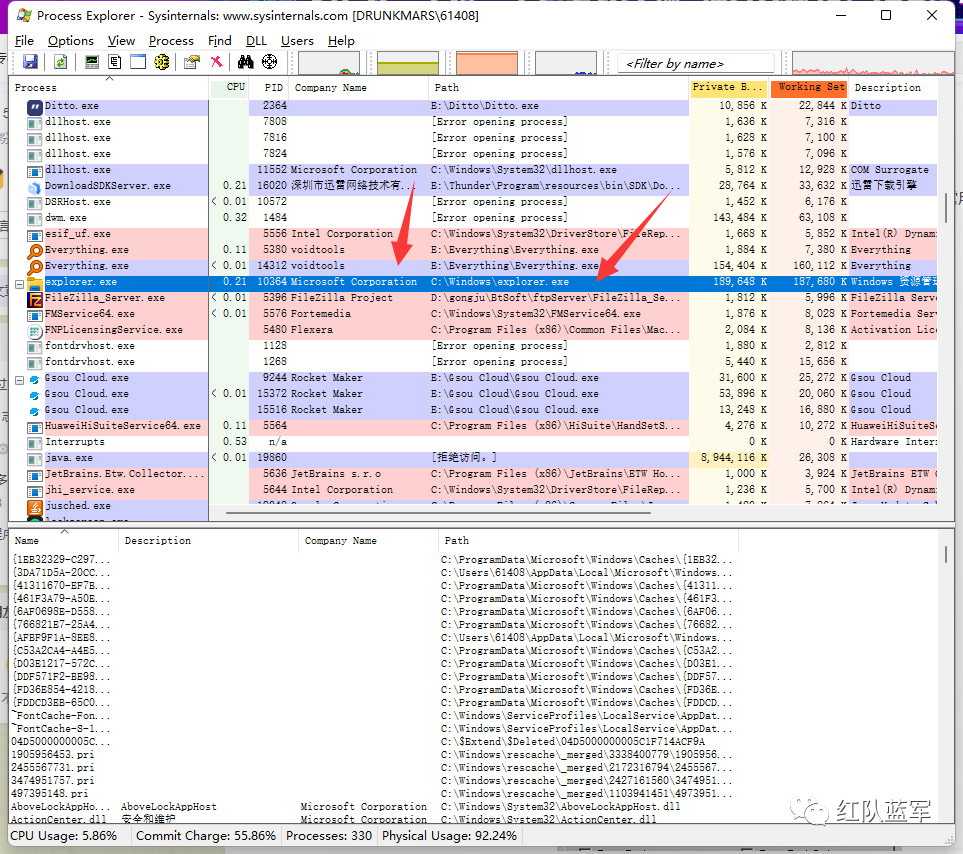Focus the Filter by name field
Image resolution: width=963 pixels, height=854 pixels.
coord(695,63)
